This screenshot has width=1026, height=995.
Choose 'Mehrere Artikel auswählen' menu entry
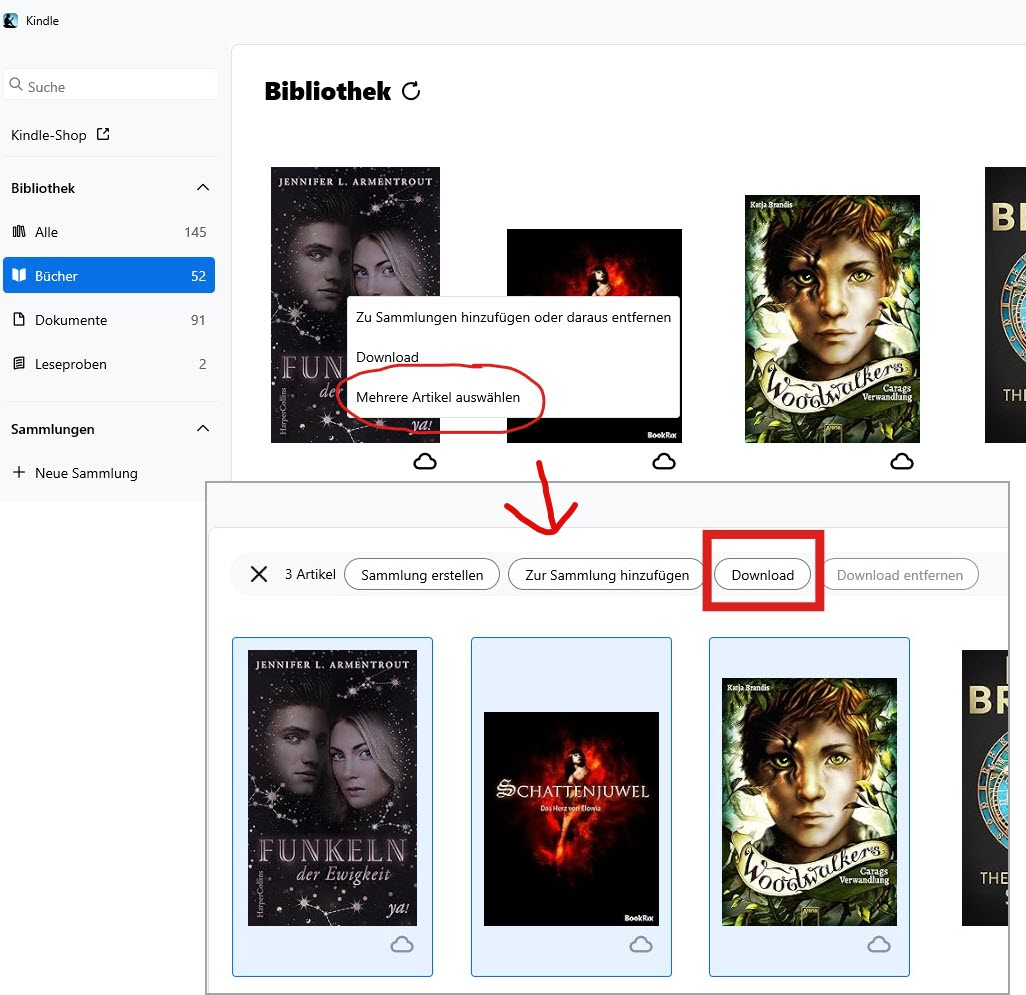(x=513, y=397)
